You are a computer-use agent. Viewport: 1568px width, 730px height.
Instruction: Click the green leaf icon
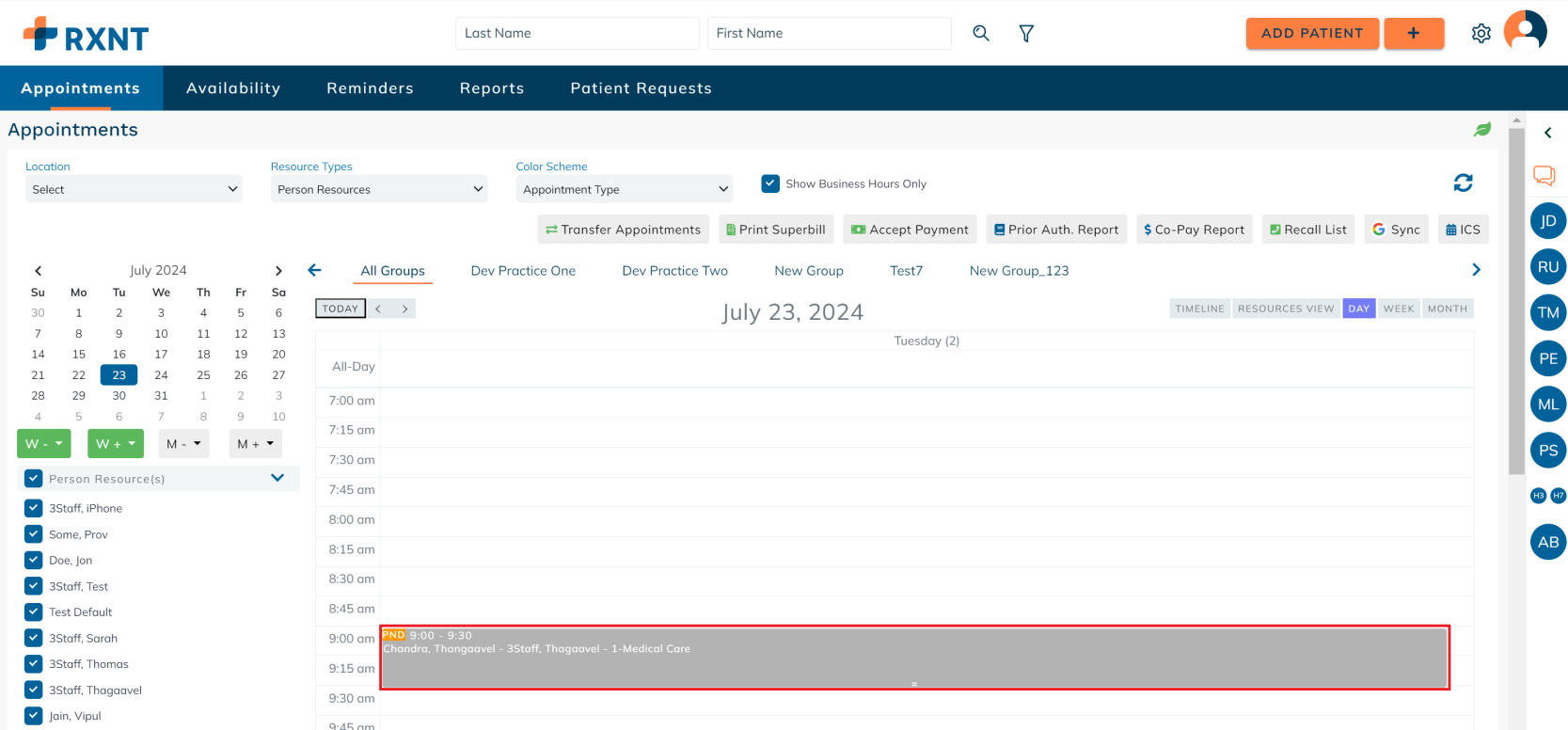click(x=1482, y=130)
